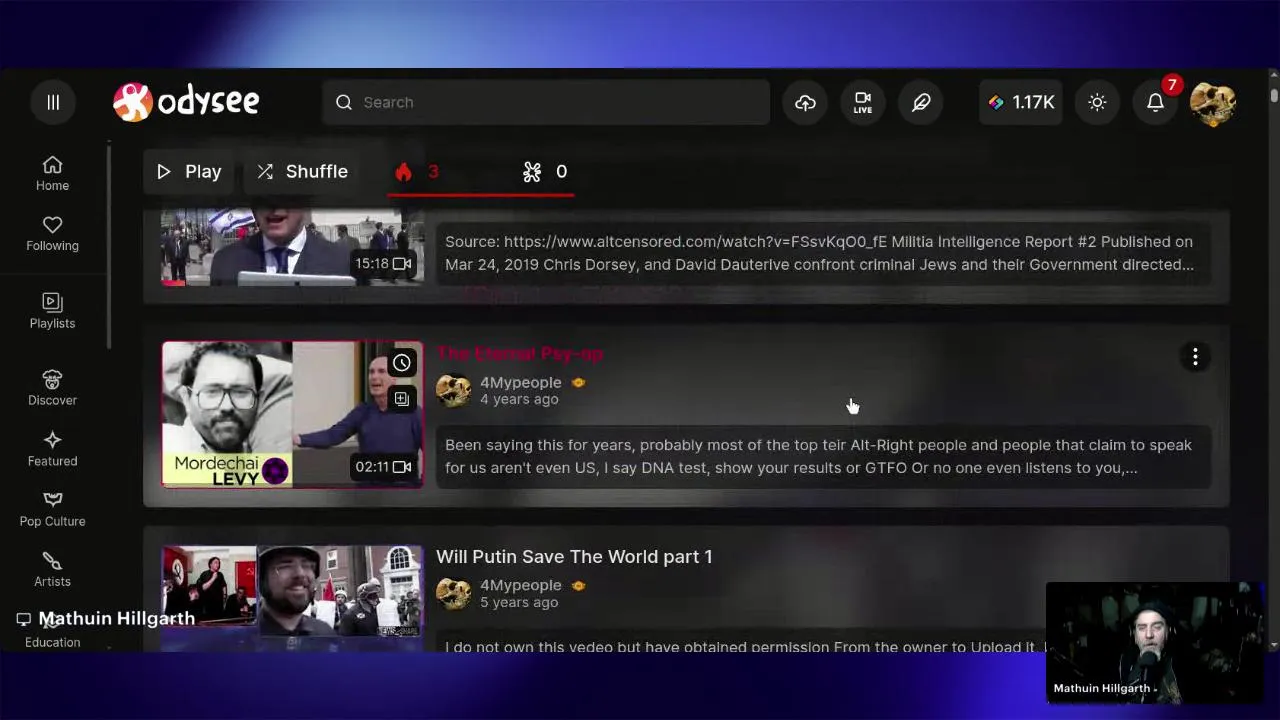Open the 1.17K credits wallet
The width and height of the screenshot is (1280, 720).
point(1021,102)
